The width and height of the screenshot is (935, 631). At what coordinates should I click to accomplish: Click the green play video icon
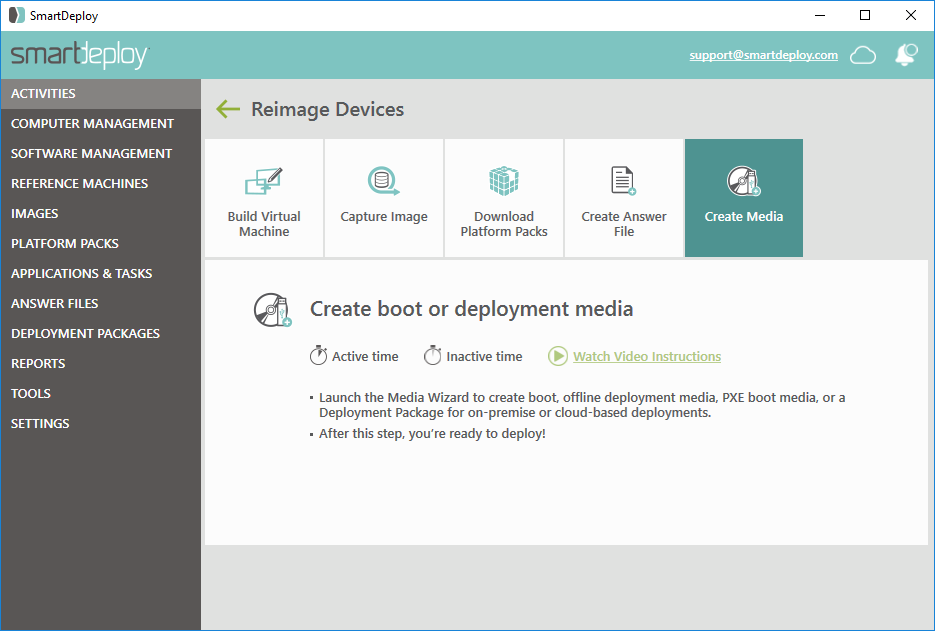coord(557,356)
